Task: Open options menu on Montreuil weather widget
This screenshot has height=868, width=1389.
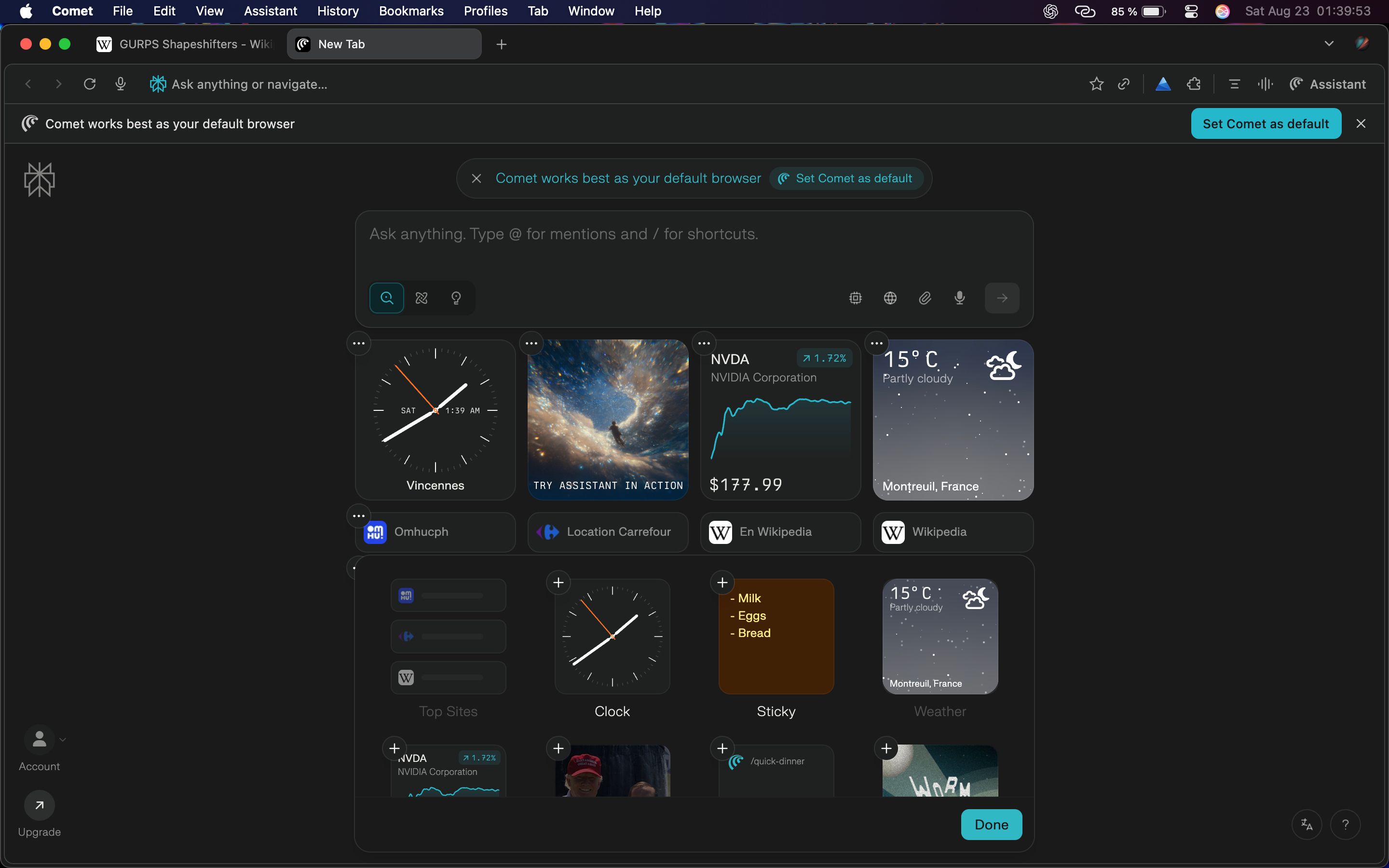Action: click(x=877, y=343)
